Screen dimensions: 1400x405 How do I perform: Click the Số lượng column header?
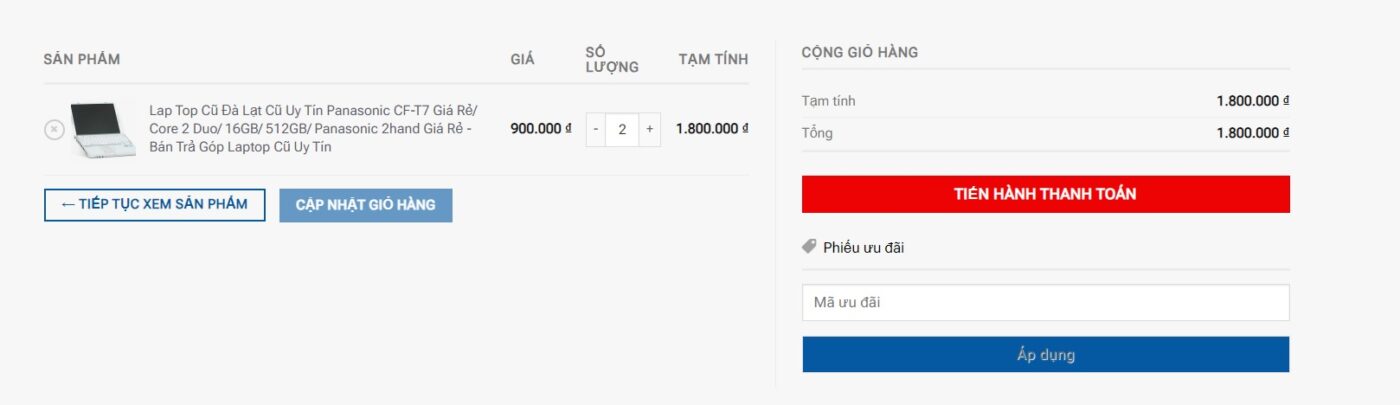coord(612,59)
